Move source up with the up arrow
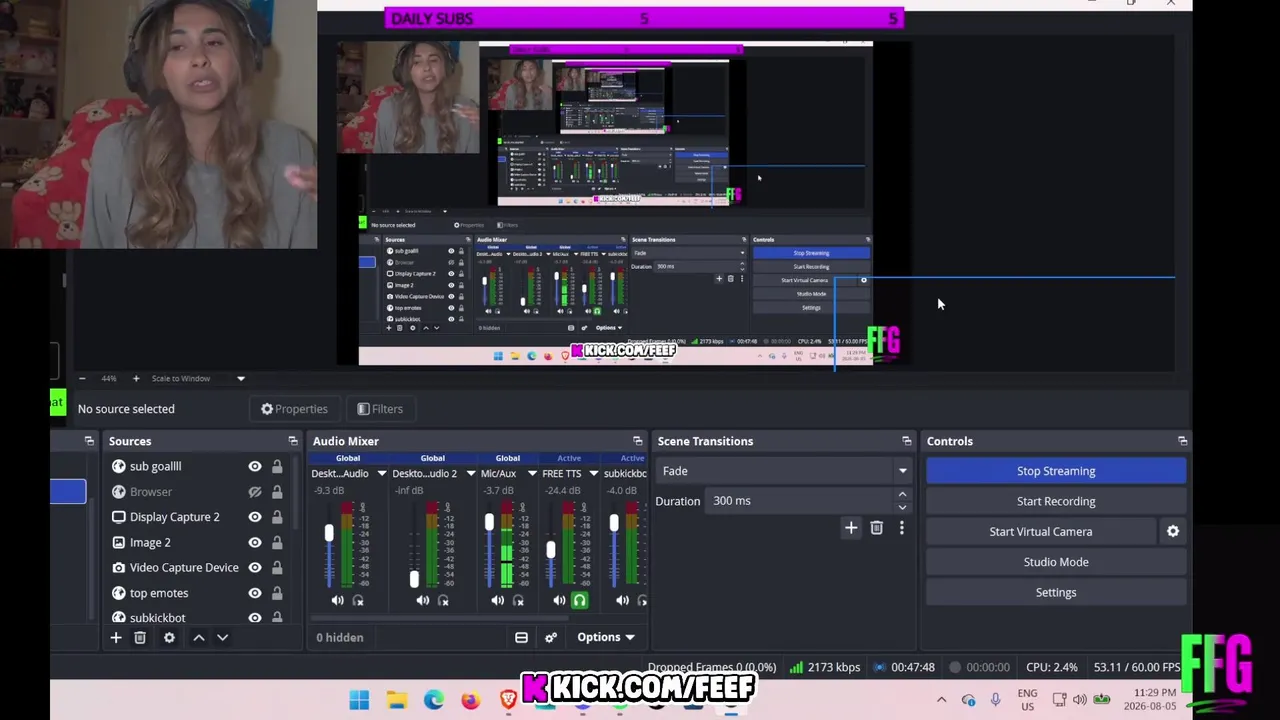The image size is (1280, 720). click(x=198, y=637)
